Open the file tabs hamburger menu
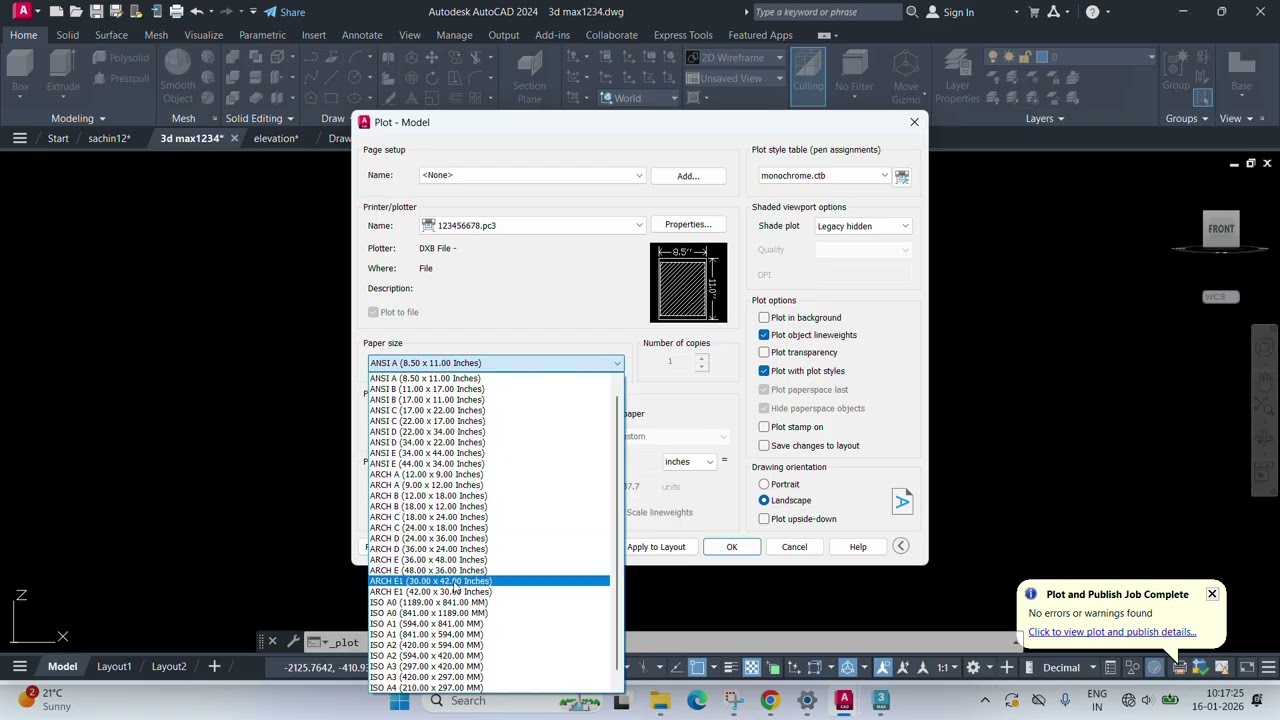The height and width of the screenshot is (720, 1280). [19, 138]
